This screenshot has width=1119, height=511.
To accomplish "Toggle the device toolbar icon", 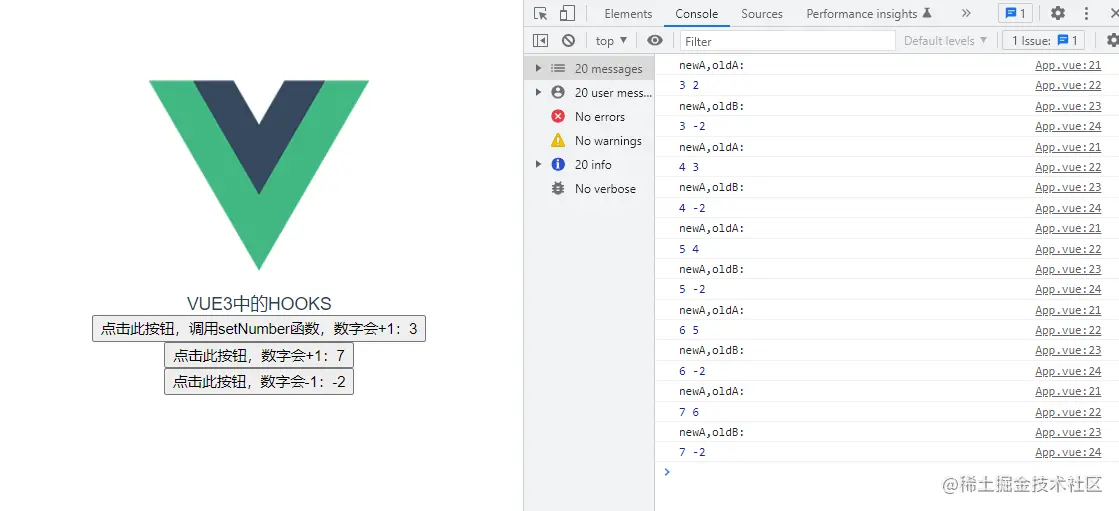I will (x=567, y=14).
